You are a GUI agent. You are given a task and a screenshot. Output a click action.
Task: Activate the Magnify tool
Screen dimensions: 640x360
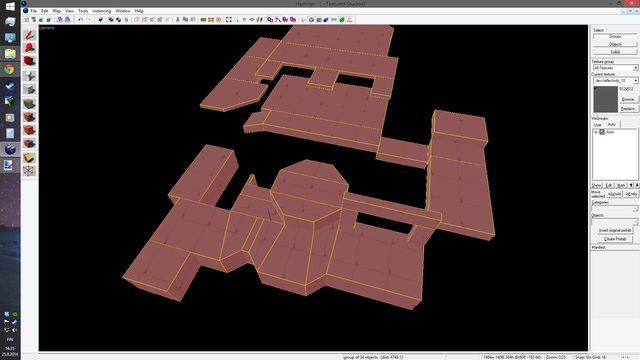[x=29, y=48]
